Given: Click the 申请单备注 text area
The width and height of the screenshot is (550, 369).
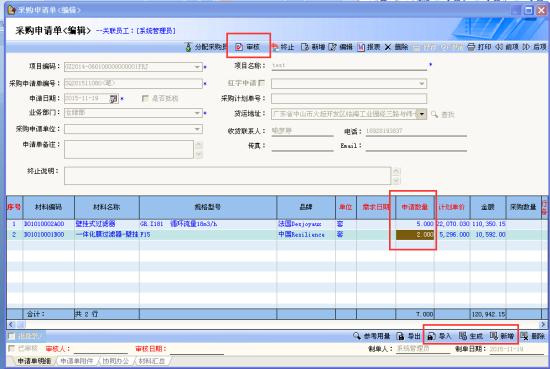Looking at the screenshot, I should click(129, 149).
